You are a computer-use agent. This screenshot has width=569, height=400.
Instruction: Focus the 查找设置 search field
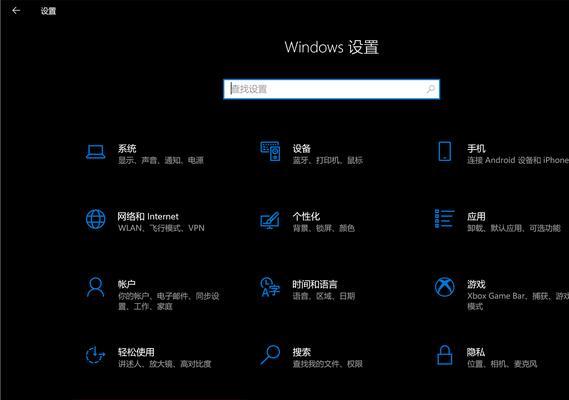pyautogui.click(x=331, y=89)
